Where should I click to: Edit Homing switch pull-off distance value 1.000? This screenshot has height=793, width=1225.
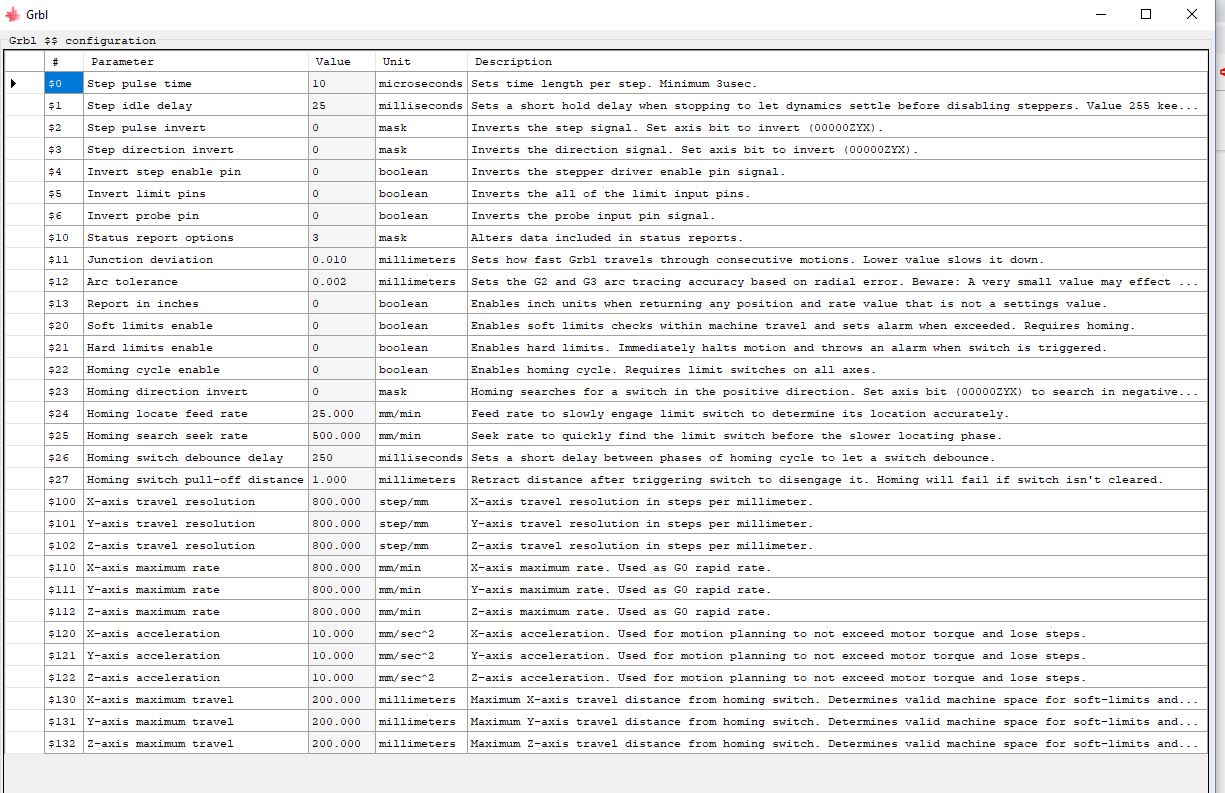click(342, 480)
